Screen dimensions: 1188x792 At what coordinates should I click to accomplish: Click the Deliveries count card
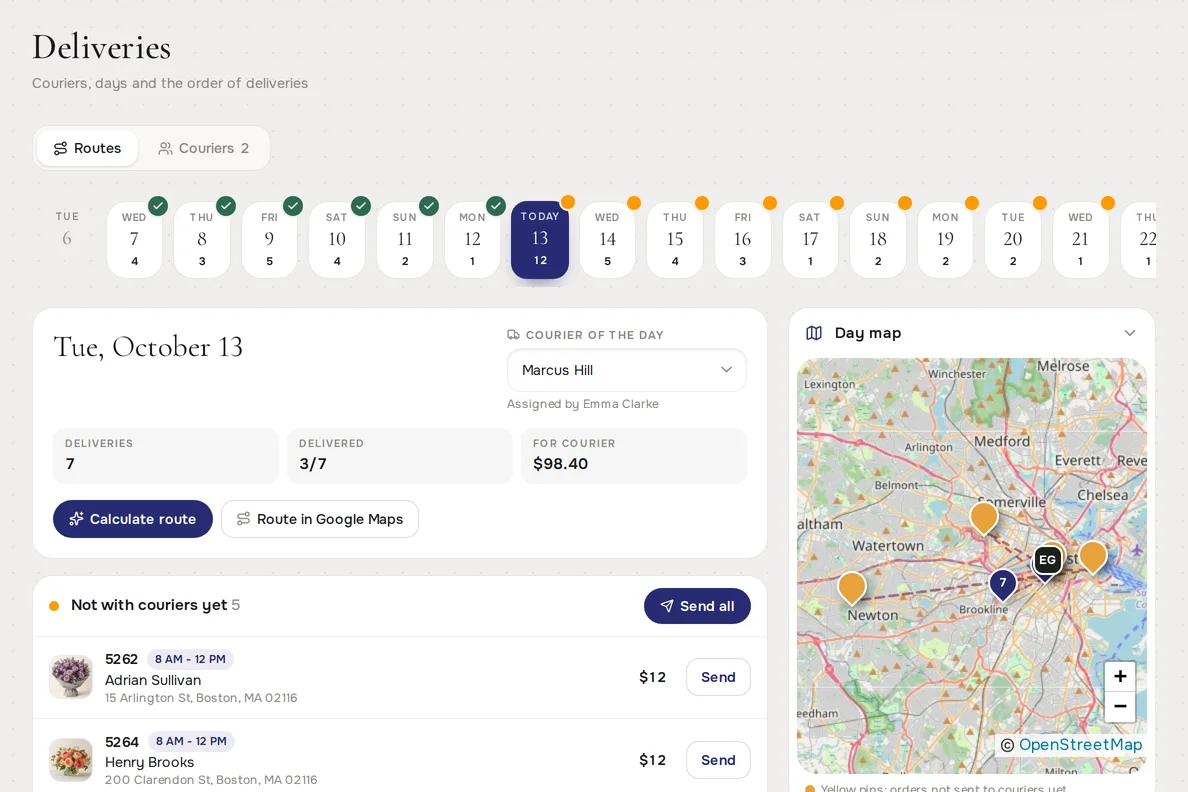166,455
